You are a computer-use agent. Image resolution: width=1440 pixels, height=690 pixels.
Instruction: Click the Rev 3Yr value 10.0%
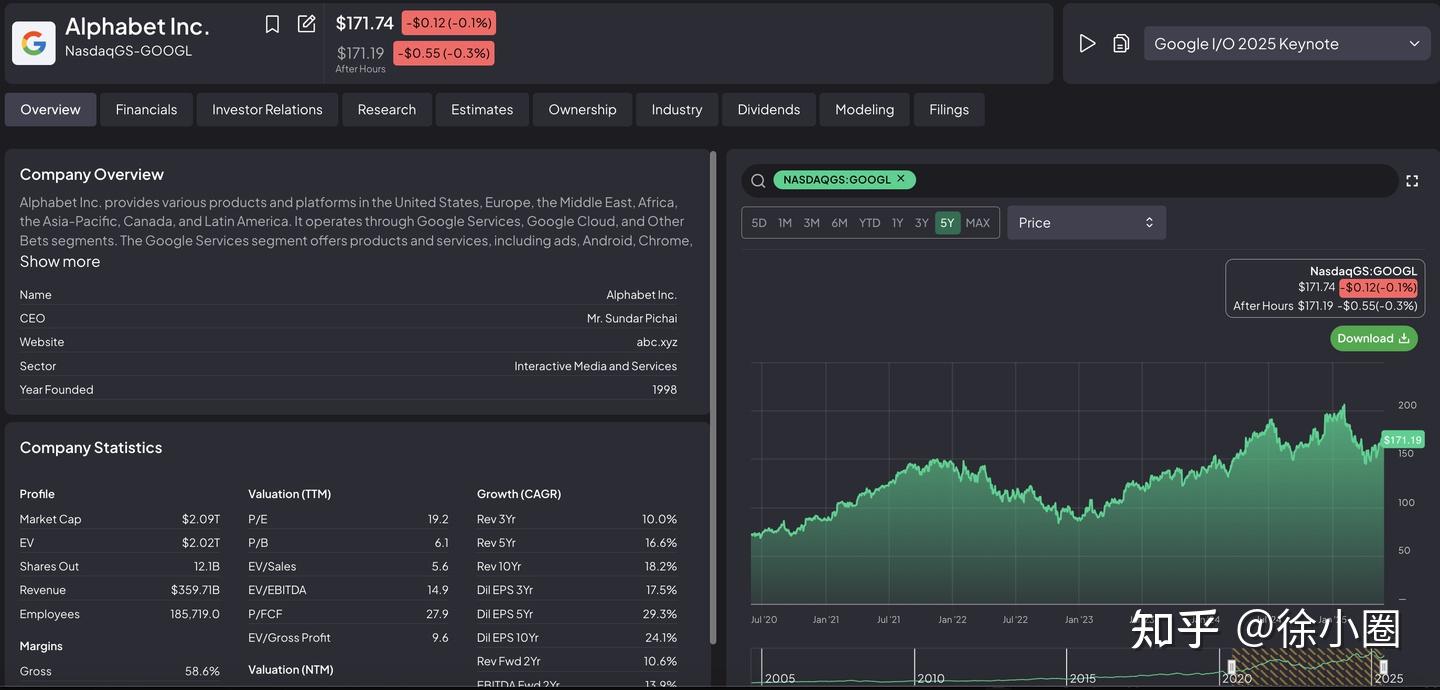point(660,519)
